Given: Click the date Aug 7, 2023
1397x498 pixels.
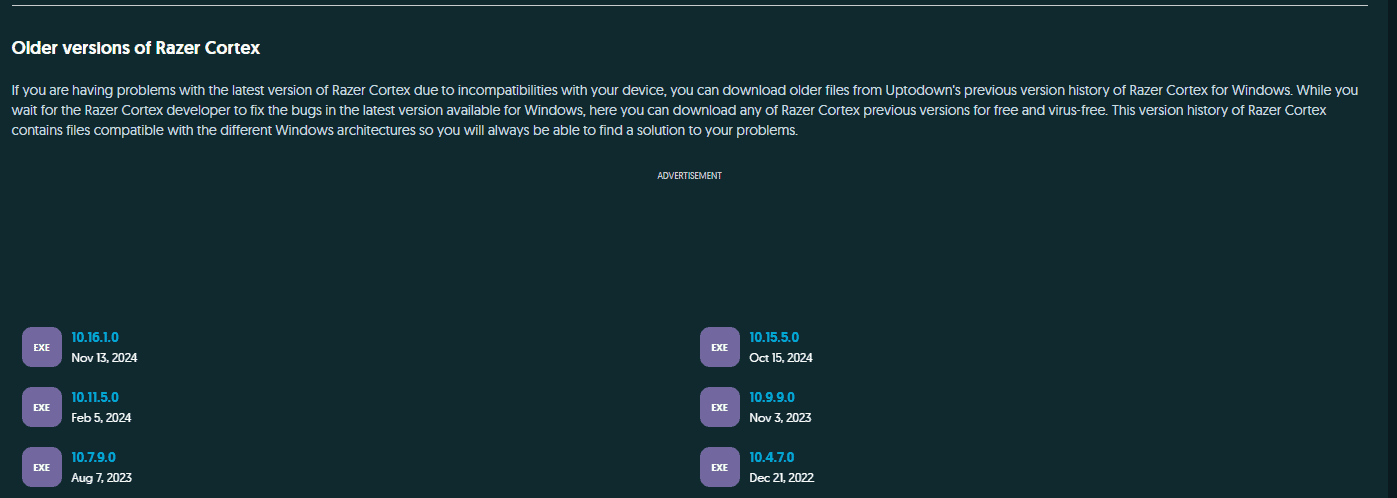Looking at the screenshot, I should coord(101,478).
